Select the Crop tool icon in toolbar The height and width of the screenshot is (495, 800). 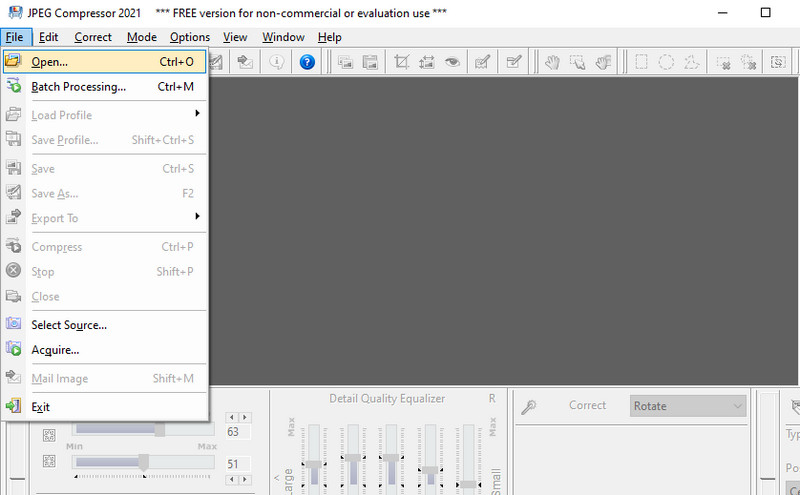(x=402, y=62)
